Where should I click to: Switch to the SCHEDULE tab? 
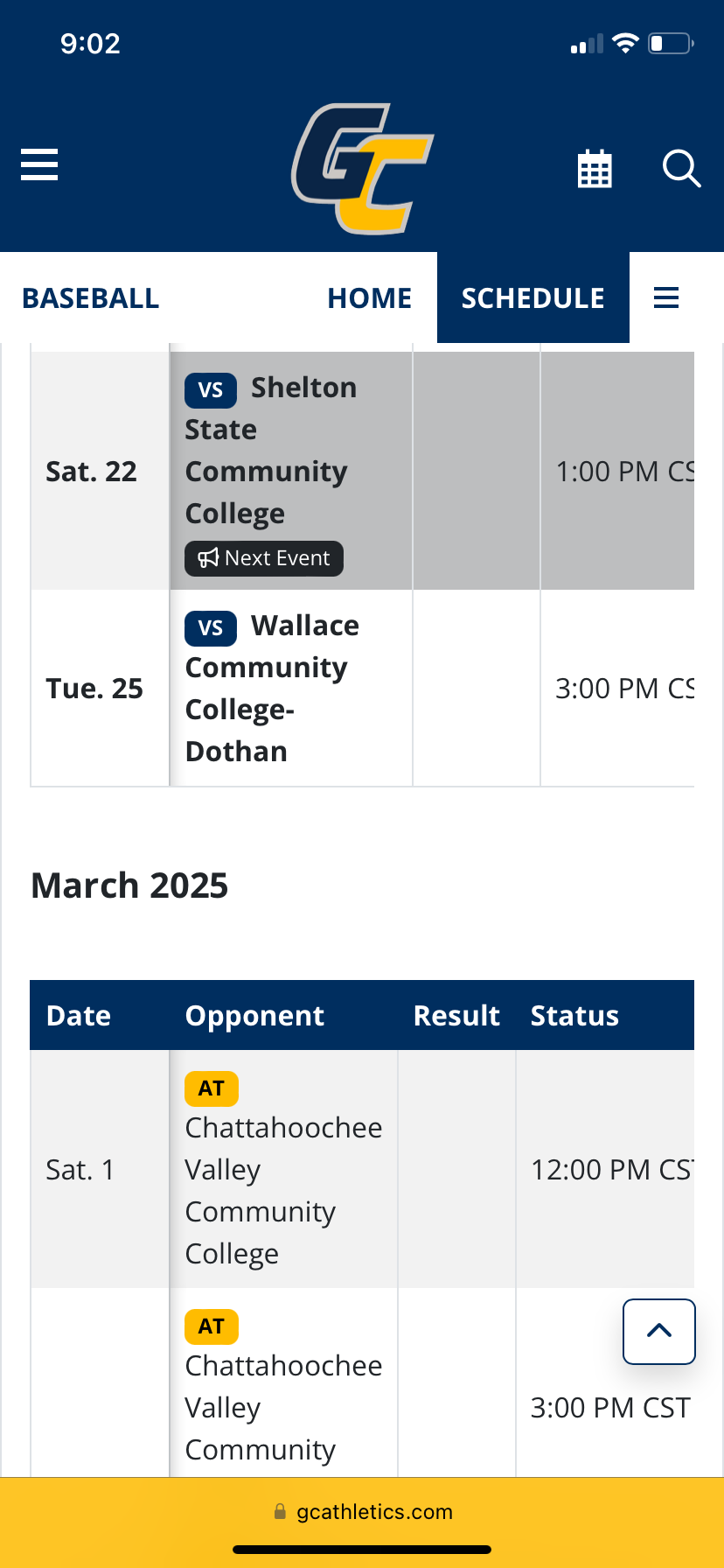click(533, 297)
